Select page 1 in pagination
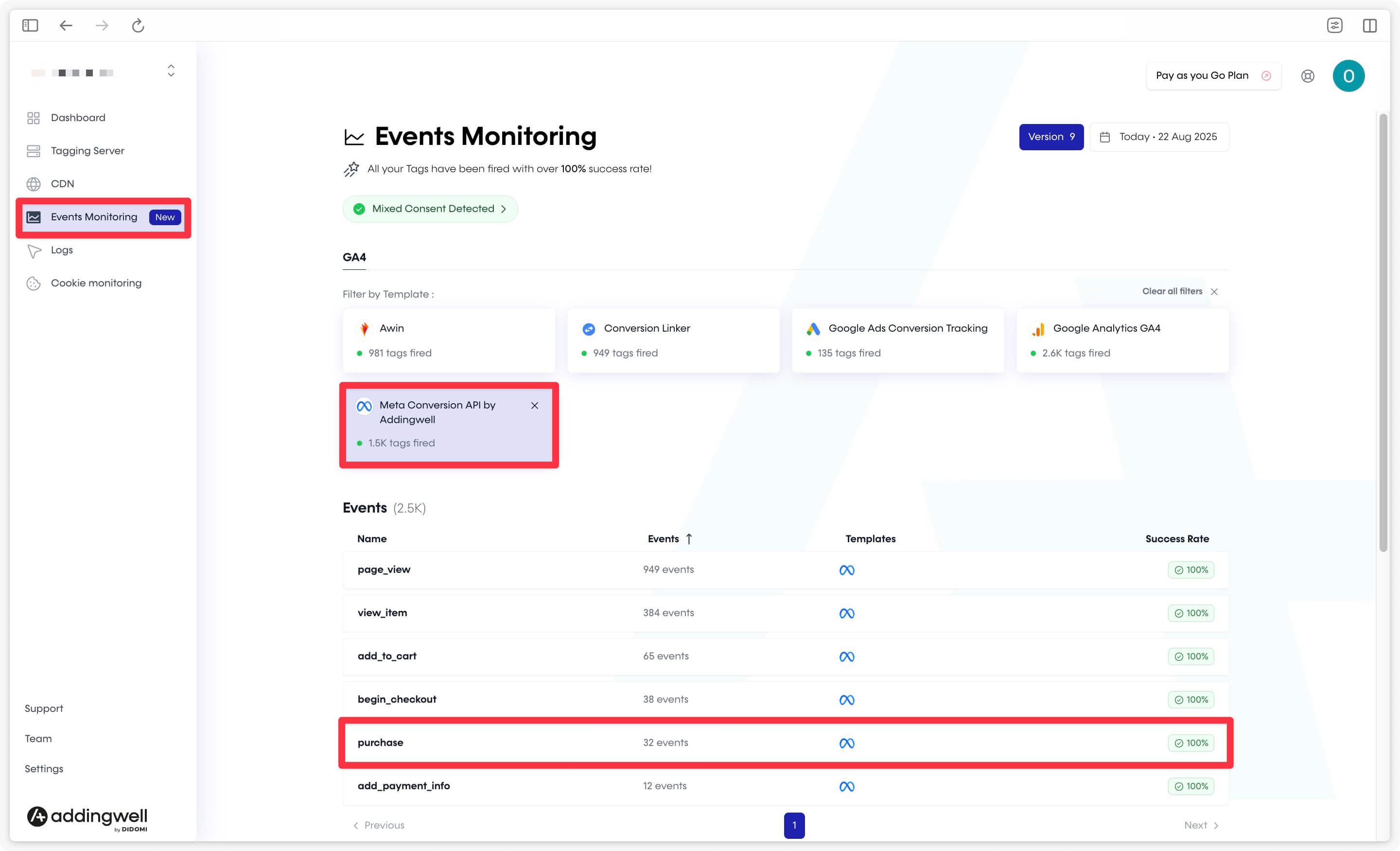Image resolution: width=1400 pixels, height=851 pixels. [794, 825]
